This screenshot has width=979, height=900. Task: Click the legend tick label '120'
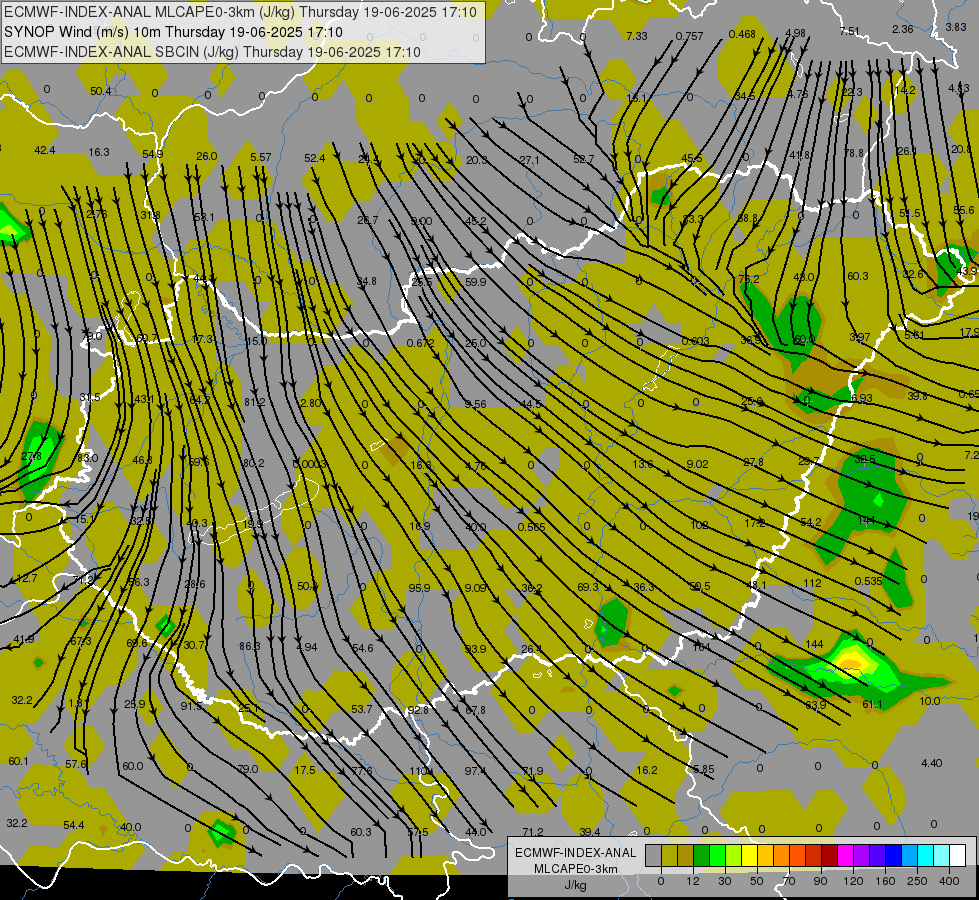coord(854,881)
